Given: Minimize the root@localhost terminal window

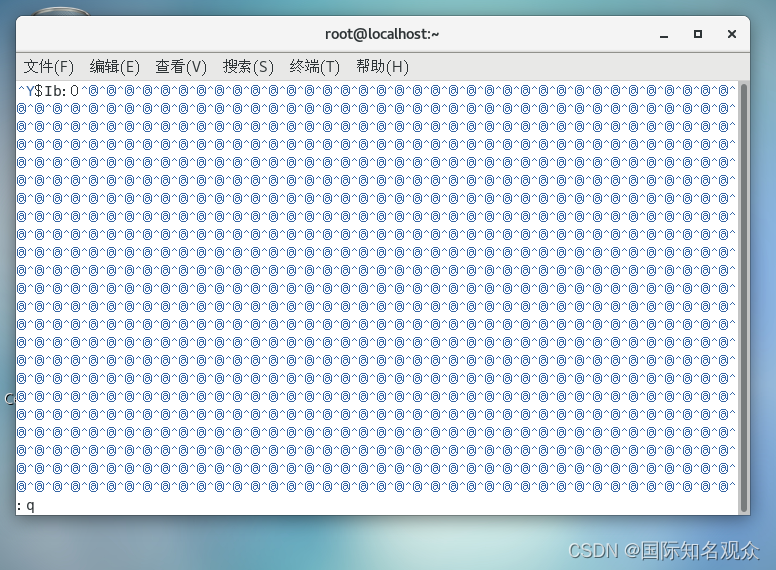Looking at the screenshot, I should pos(664,35).
